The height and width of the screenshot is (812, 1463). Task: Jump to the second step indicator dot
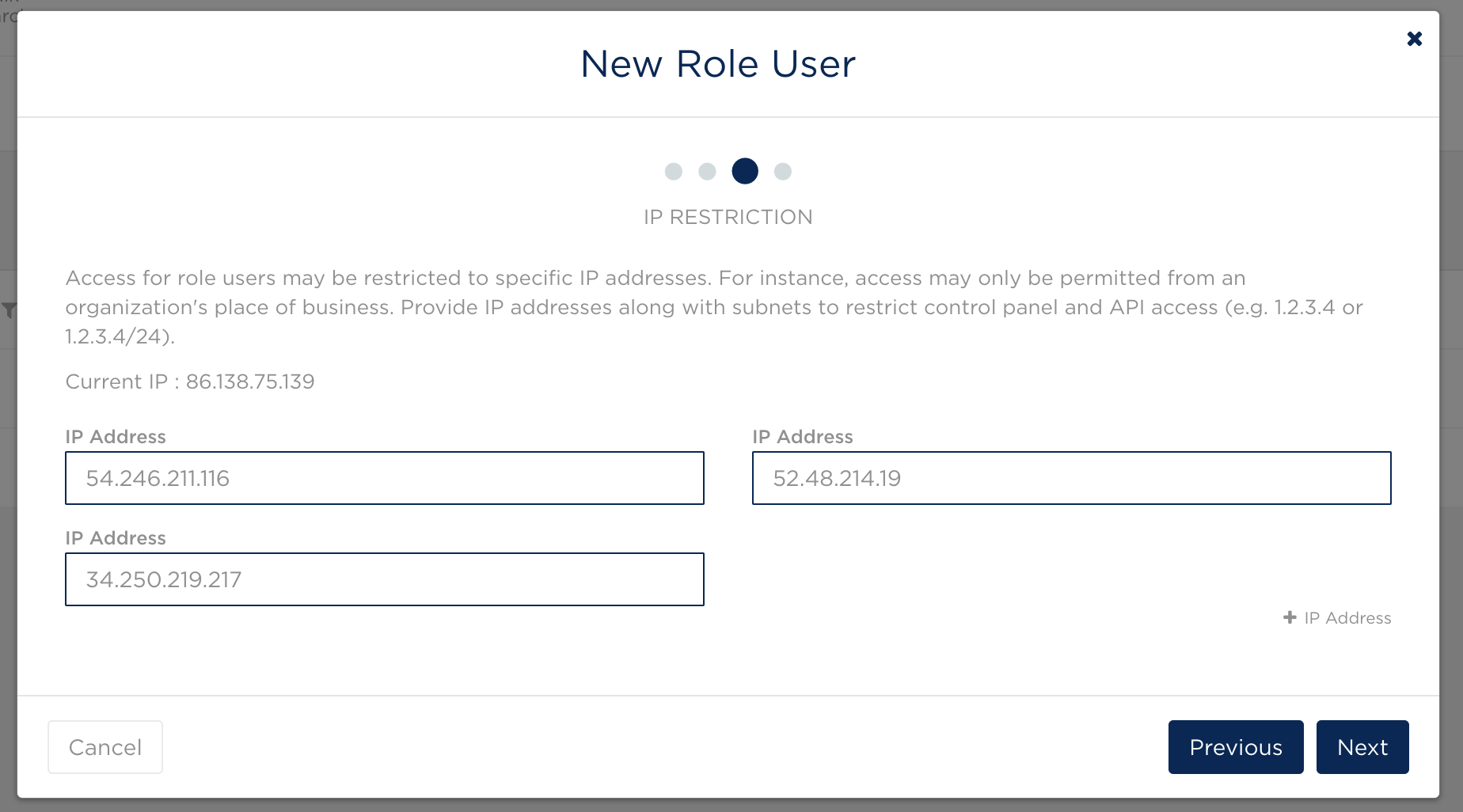click(x=708, y=171)
